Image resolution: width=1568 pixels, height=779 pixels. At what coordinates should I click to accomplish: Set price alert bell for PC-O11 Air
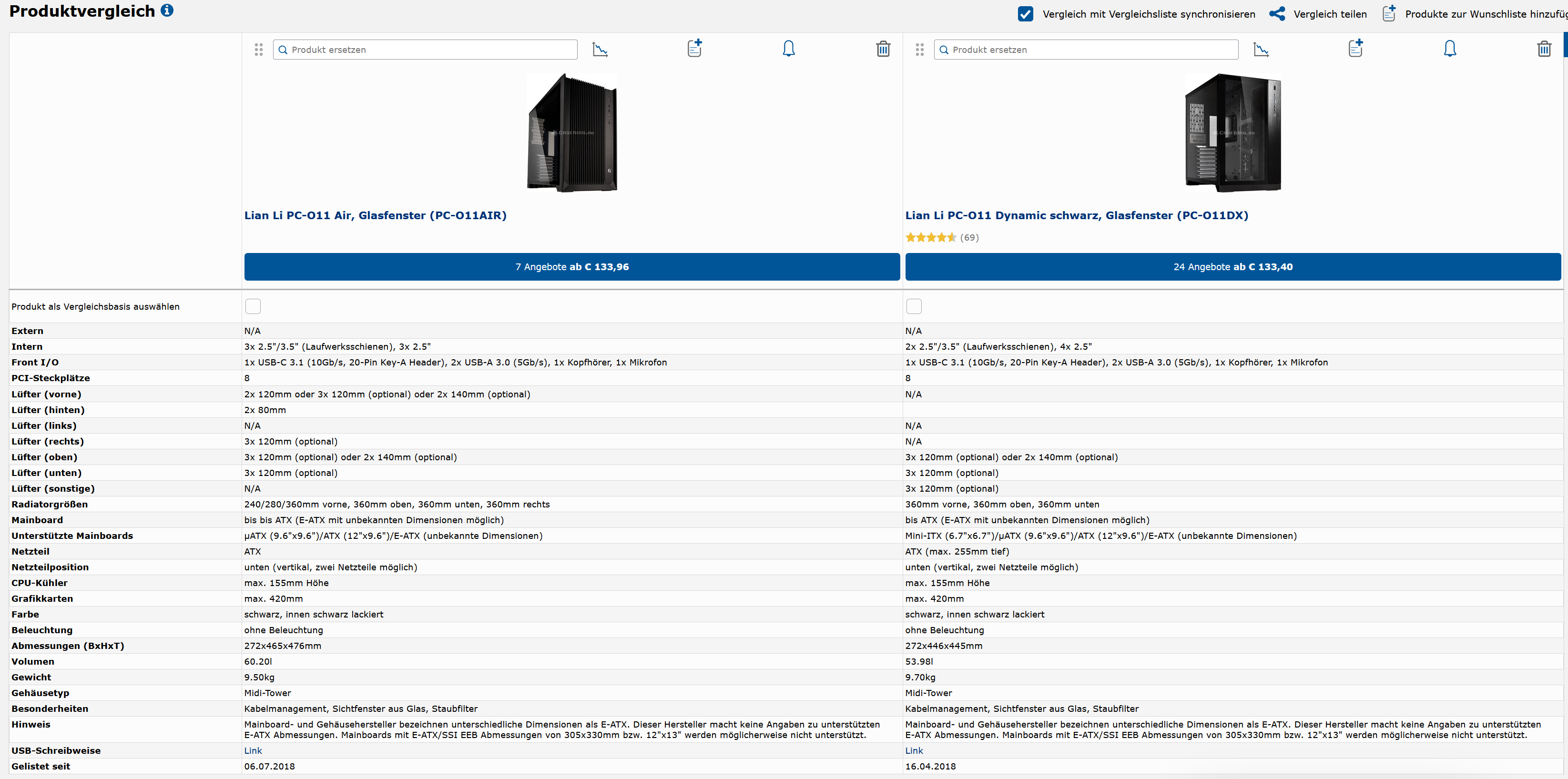pyautogui.click(x=788, y=49)
